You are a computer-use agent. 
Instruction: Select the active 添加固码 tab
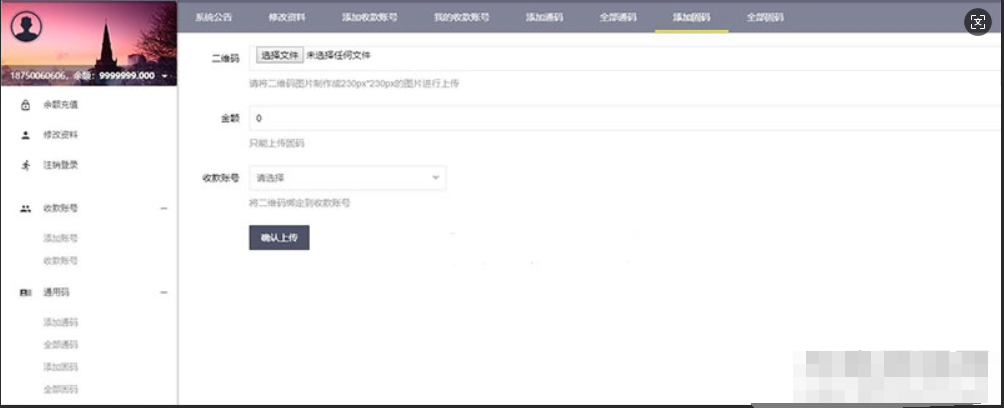[692, 17]
